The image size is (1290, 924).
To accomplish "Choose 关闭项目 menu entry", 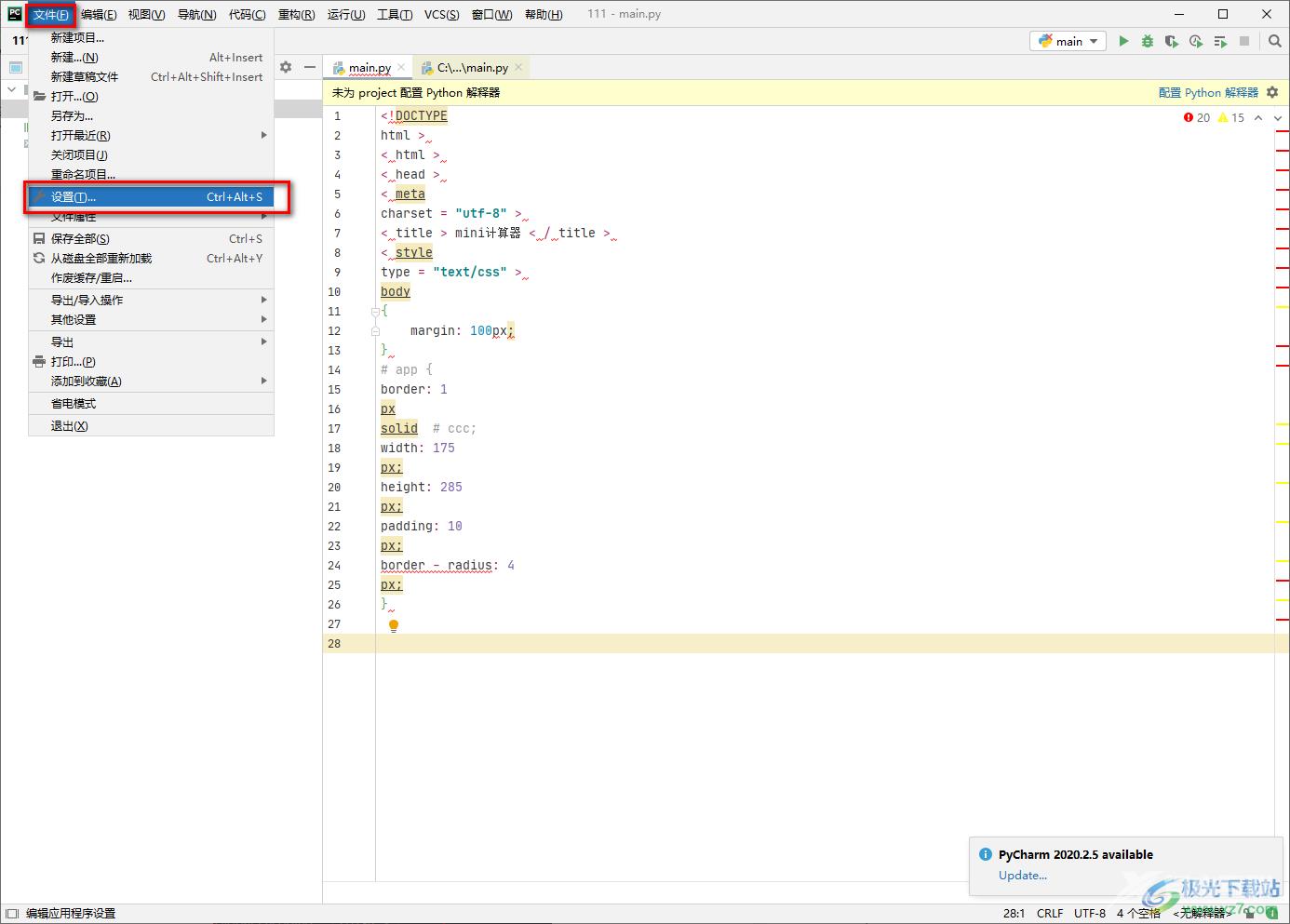I will (x=152, y=155).
